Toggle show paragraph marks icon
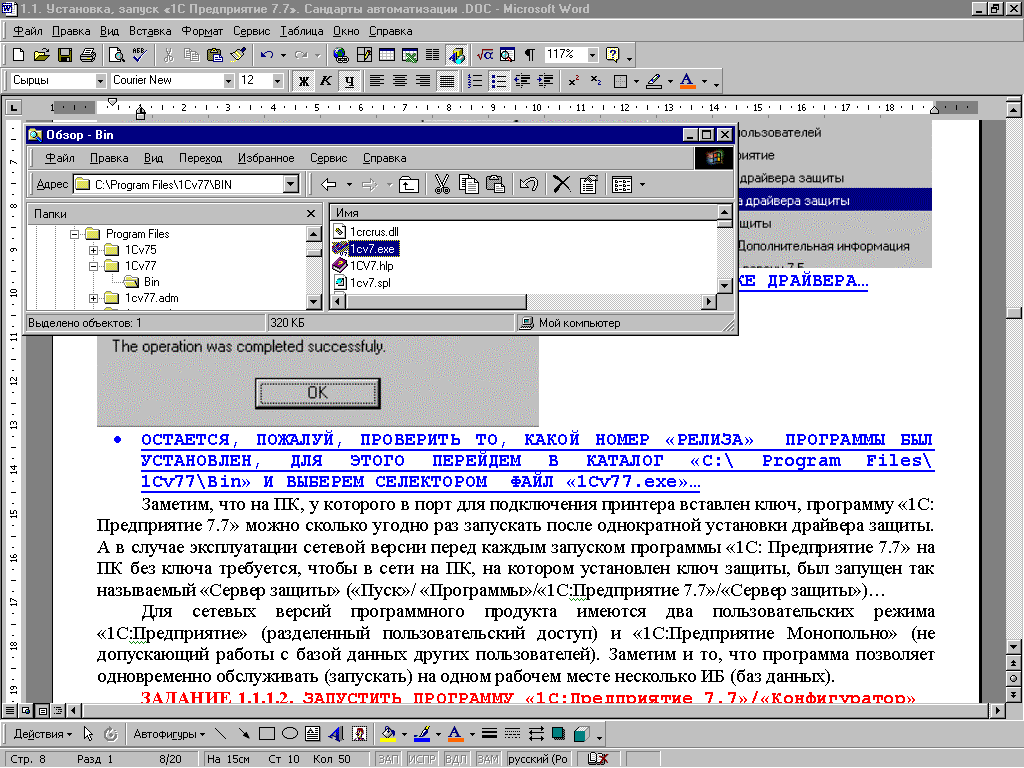Image resolution: width=1024 pixels, height=768 pixels. coord(530,55)
